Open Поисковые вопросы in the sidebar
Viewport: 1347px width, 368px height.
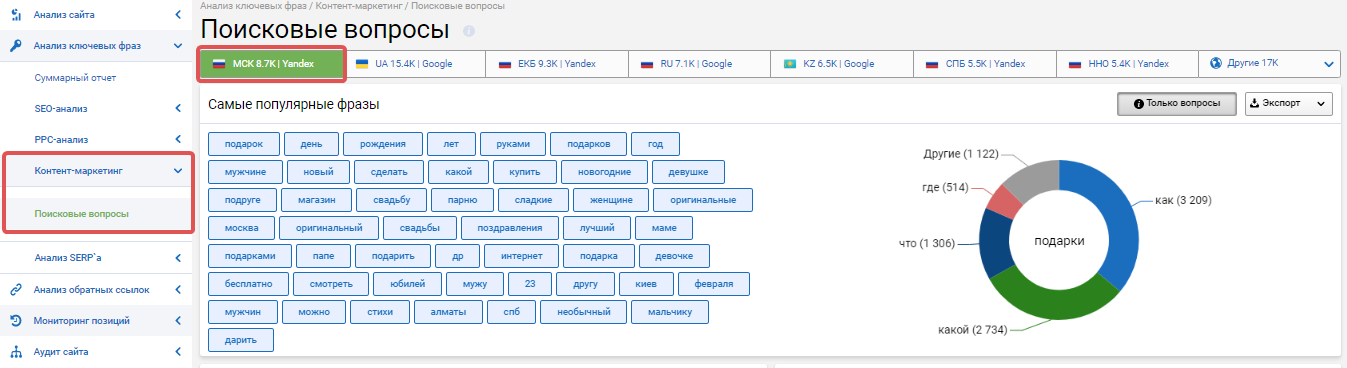point(81,213)
